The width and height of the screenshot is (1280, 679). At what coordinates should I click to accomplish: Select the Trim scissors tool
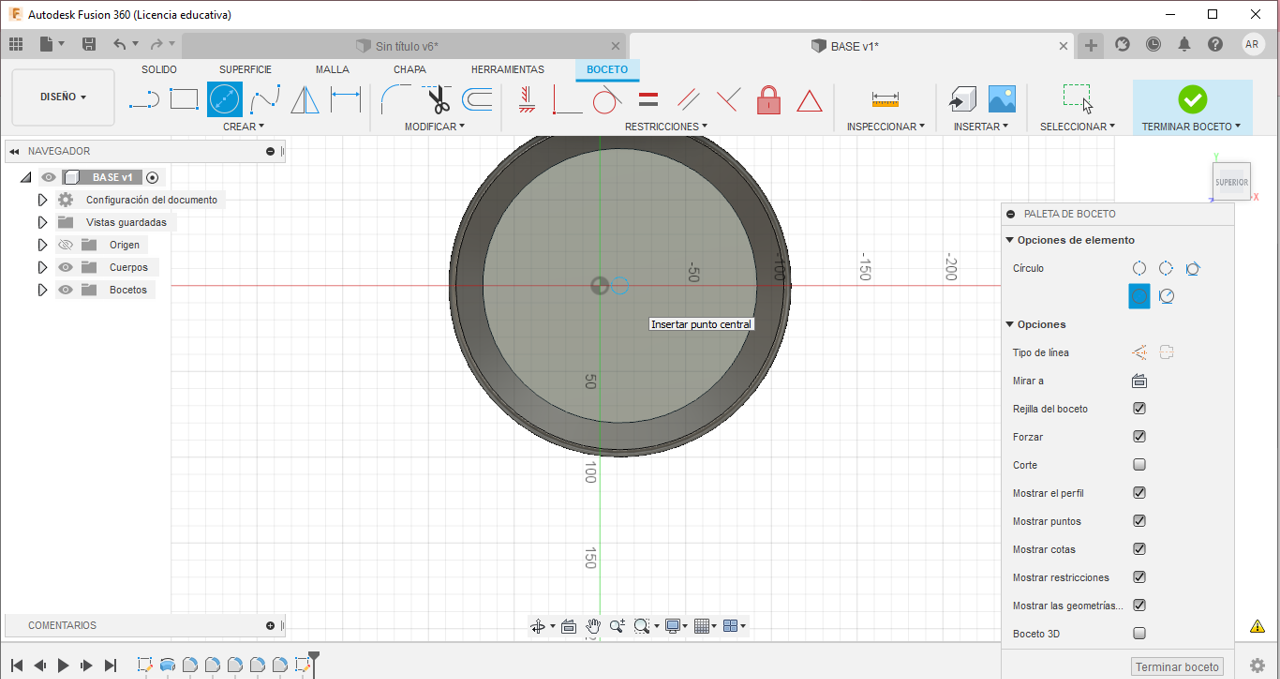(x=437, y=99)
